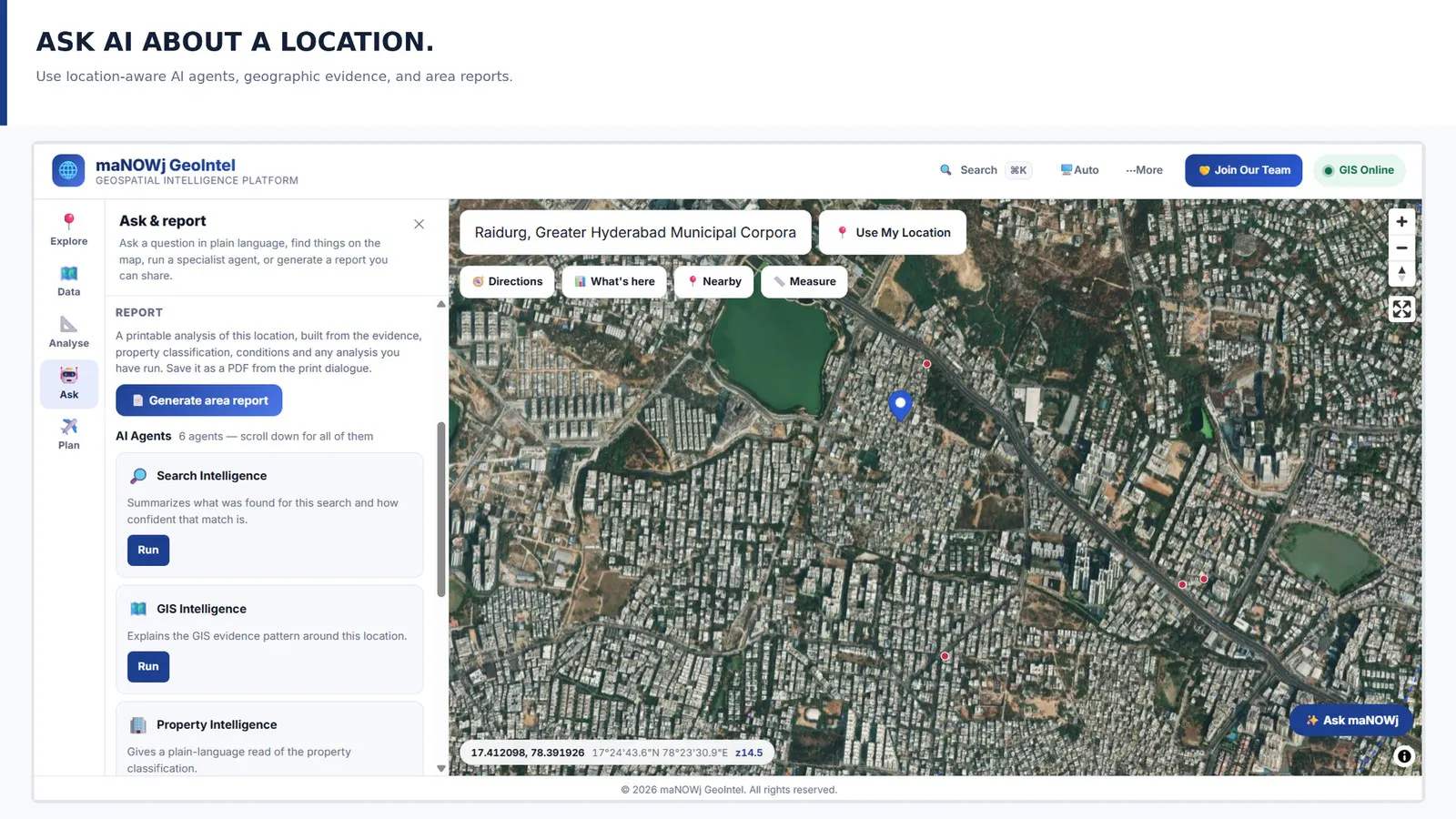Run the GIS Intelligence agent
The width and height of the screenshot is (1456, 819).
coord(148,667)
